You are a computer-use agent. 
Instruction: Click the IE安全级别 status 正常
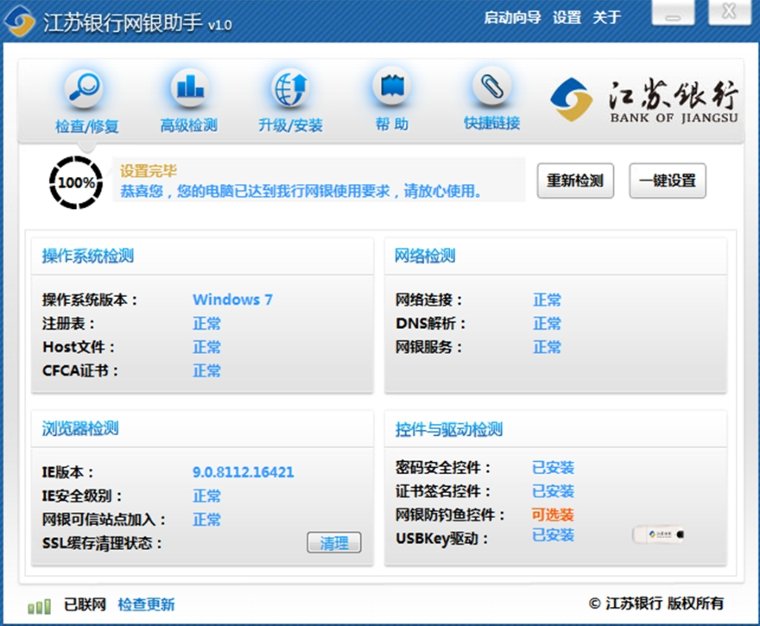tap(206, 496)
